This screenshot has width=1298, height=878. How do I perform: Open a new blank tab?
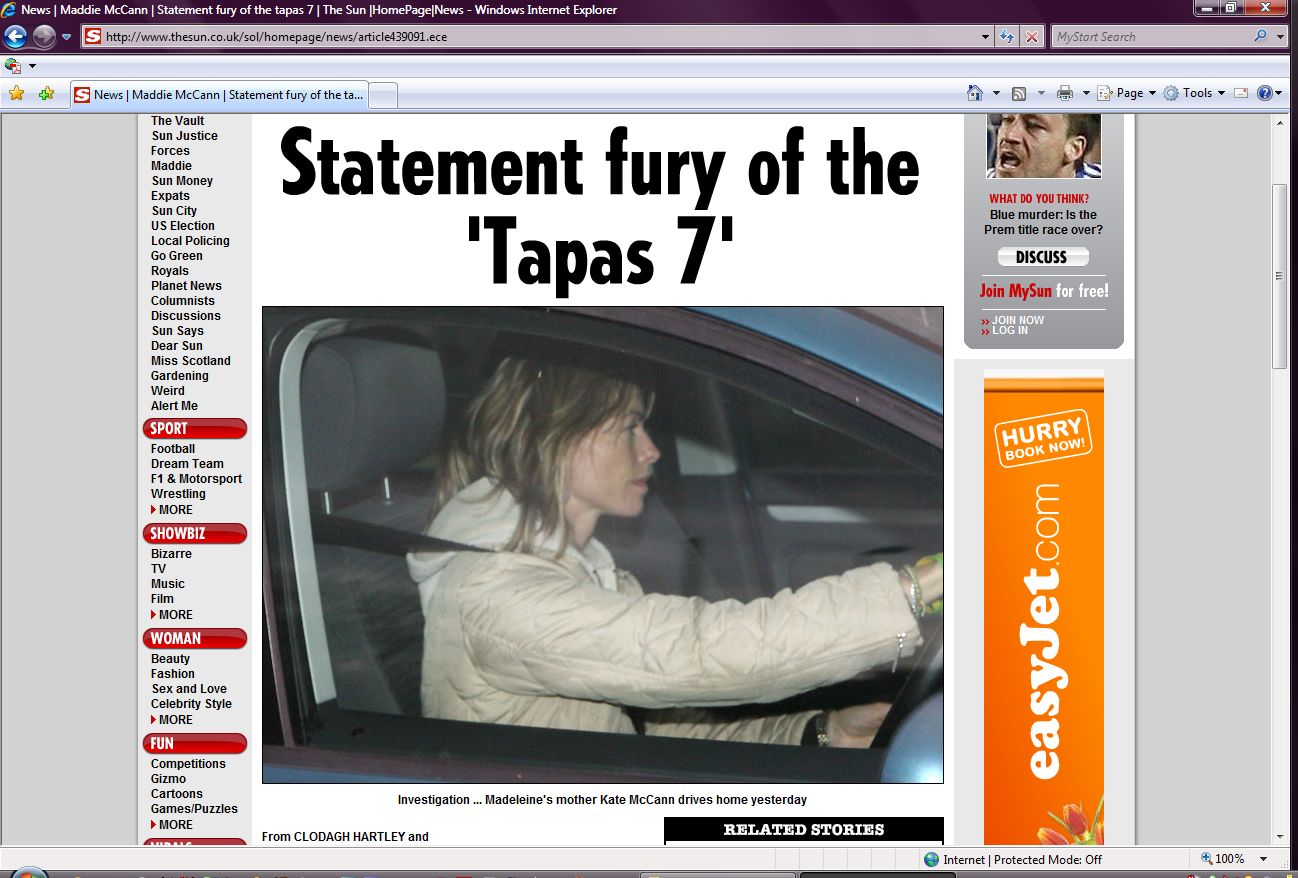click(x=384, y=95)
